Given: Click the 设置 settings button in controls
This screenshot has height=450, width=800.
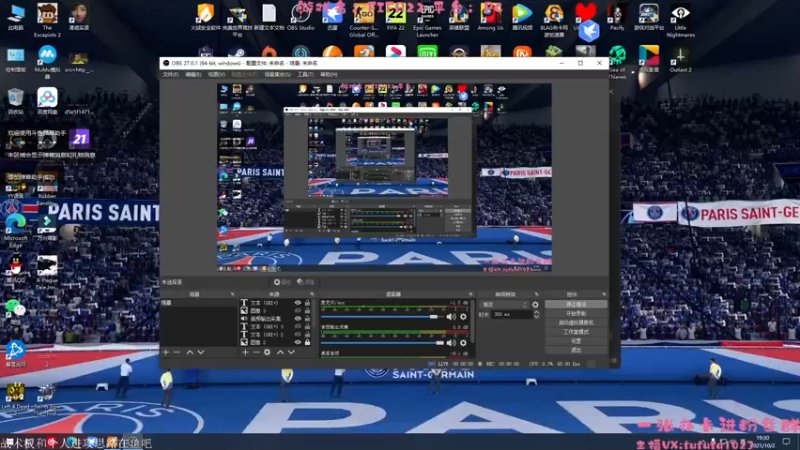Looking at the screenshot, I should click(576, 341).
